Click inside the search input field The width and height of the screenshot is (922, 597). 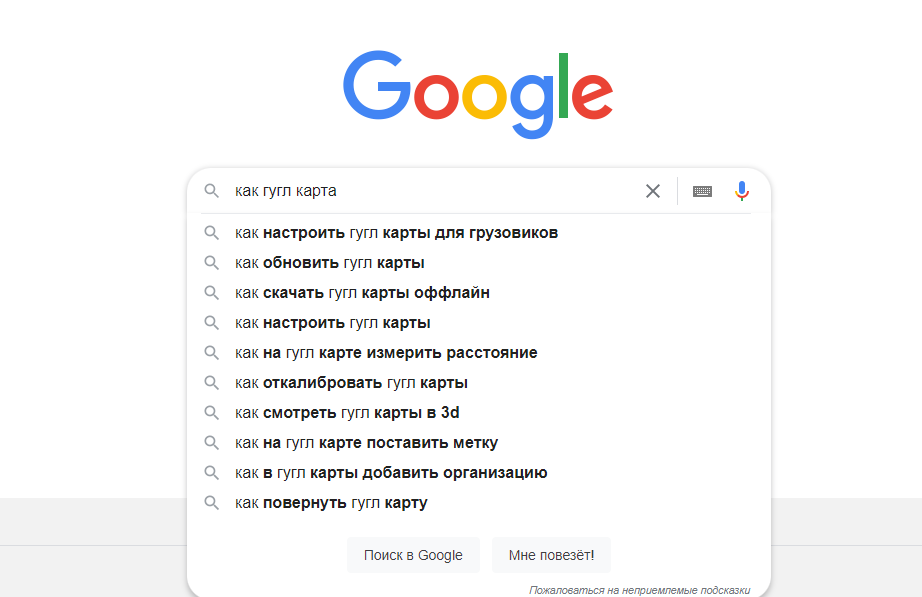click(420, 190)
